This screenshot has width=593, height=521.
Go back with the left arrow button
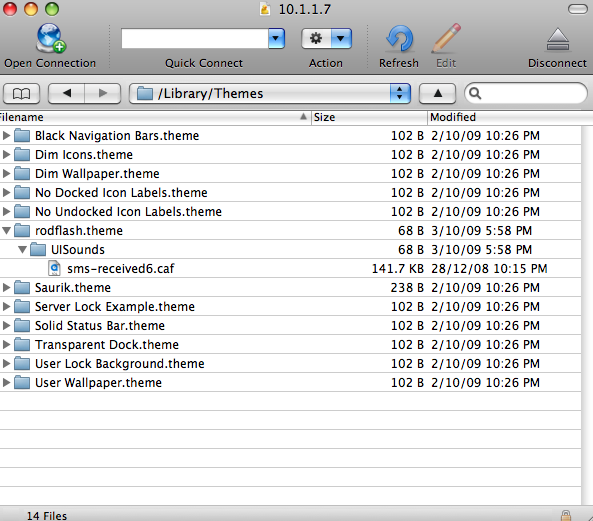[67, 93]
